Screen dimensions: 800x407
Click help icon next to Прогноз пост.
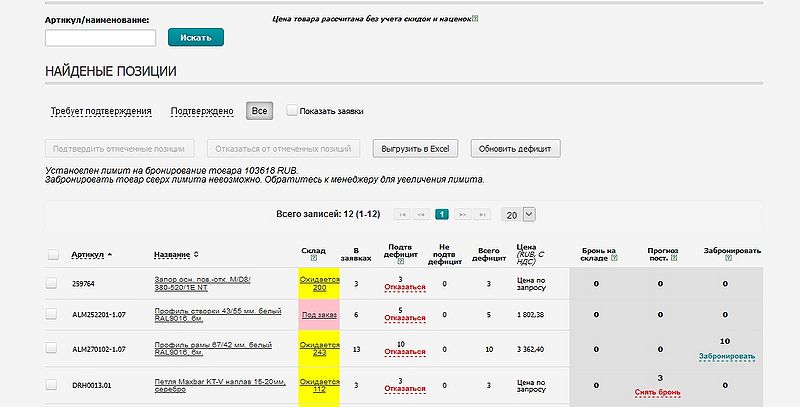tap(676, 258)
